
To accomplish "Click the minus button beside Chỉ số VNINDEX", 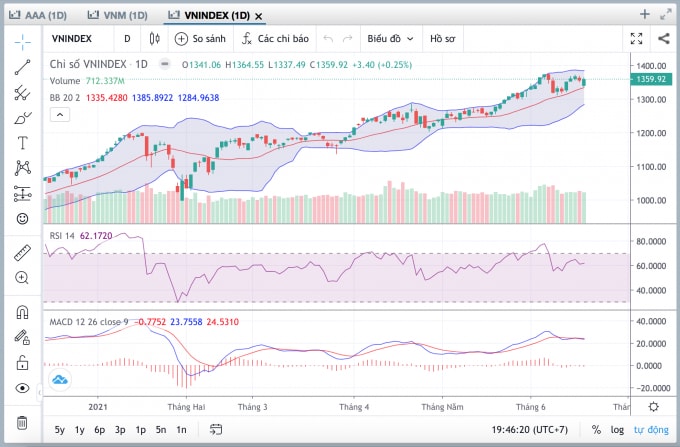I will 165,64.
